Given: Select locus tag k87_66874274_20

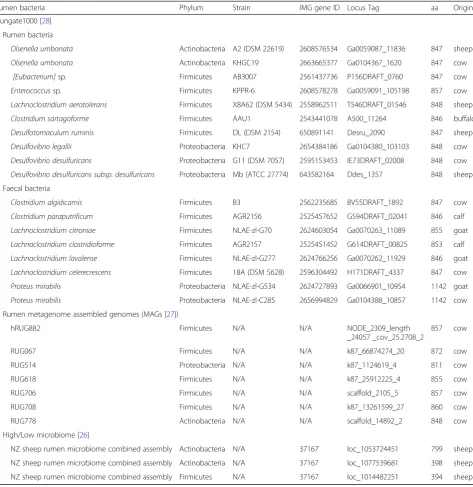Looking at the screenshot, I should point(375,351).
